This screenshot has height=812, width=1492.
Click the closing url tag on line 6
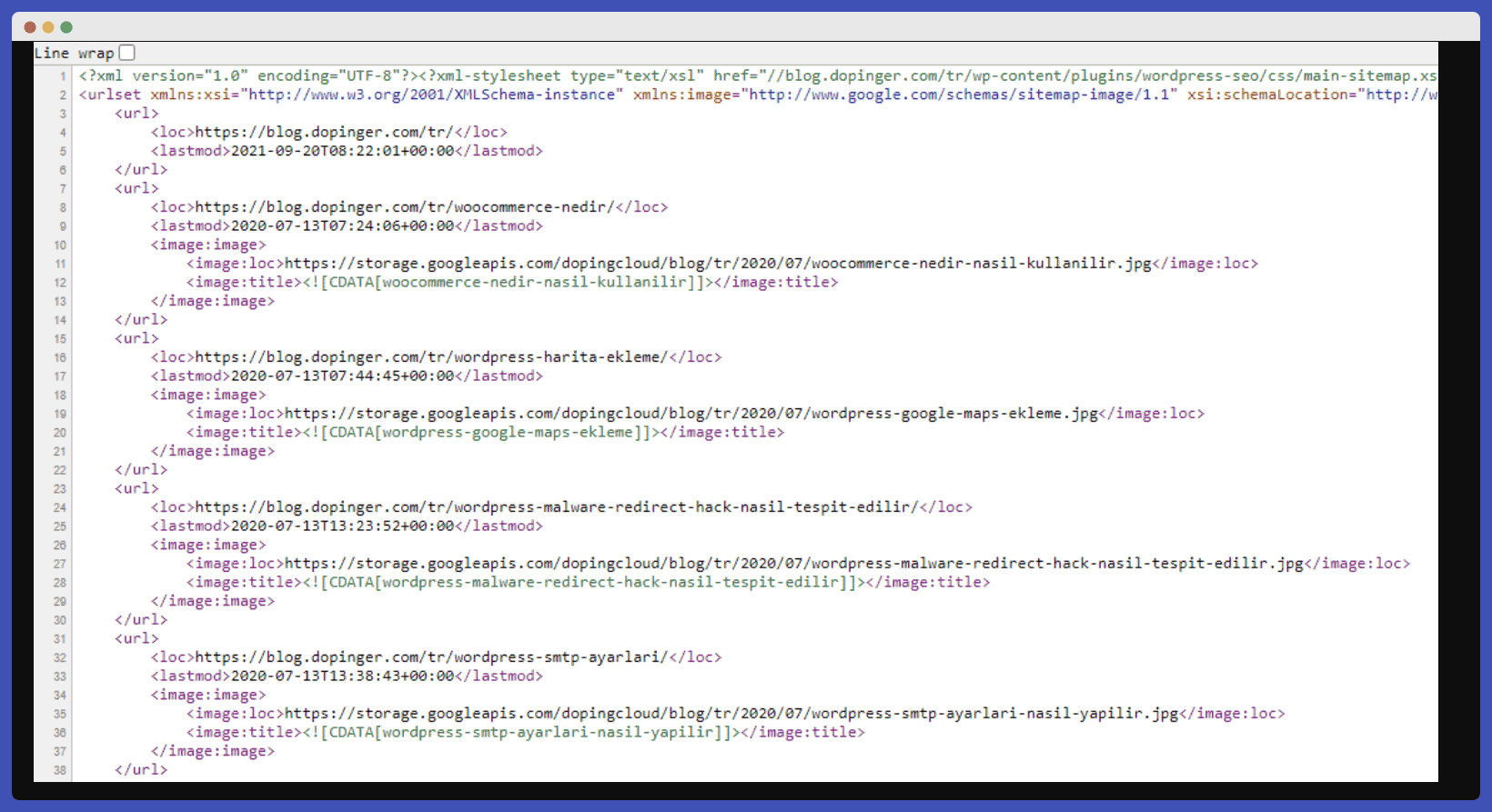141,169
